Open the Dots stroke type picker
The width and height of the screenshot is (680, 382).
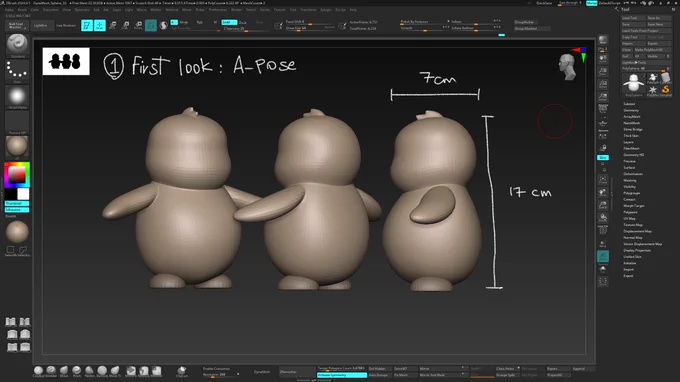click(x=17, y=71)
